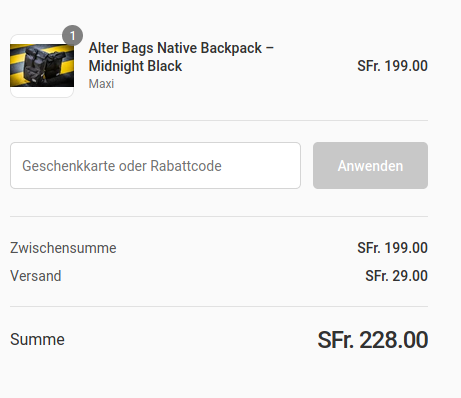Click the backpack product thumbnail image
This screenshot has width=461, height=398.
[42, 66]
